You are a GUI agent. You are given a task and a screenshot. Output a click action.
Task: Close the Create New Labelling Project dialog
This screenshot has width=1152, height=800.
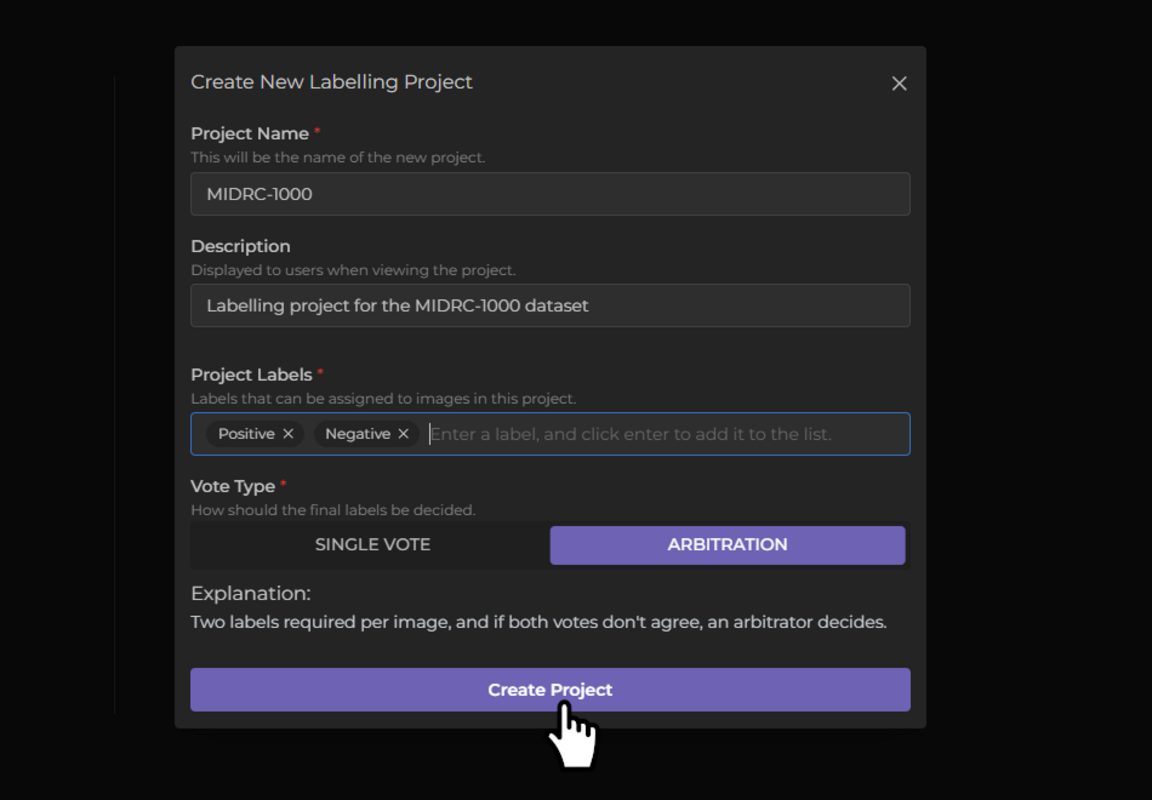coord(898,83)
